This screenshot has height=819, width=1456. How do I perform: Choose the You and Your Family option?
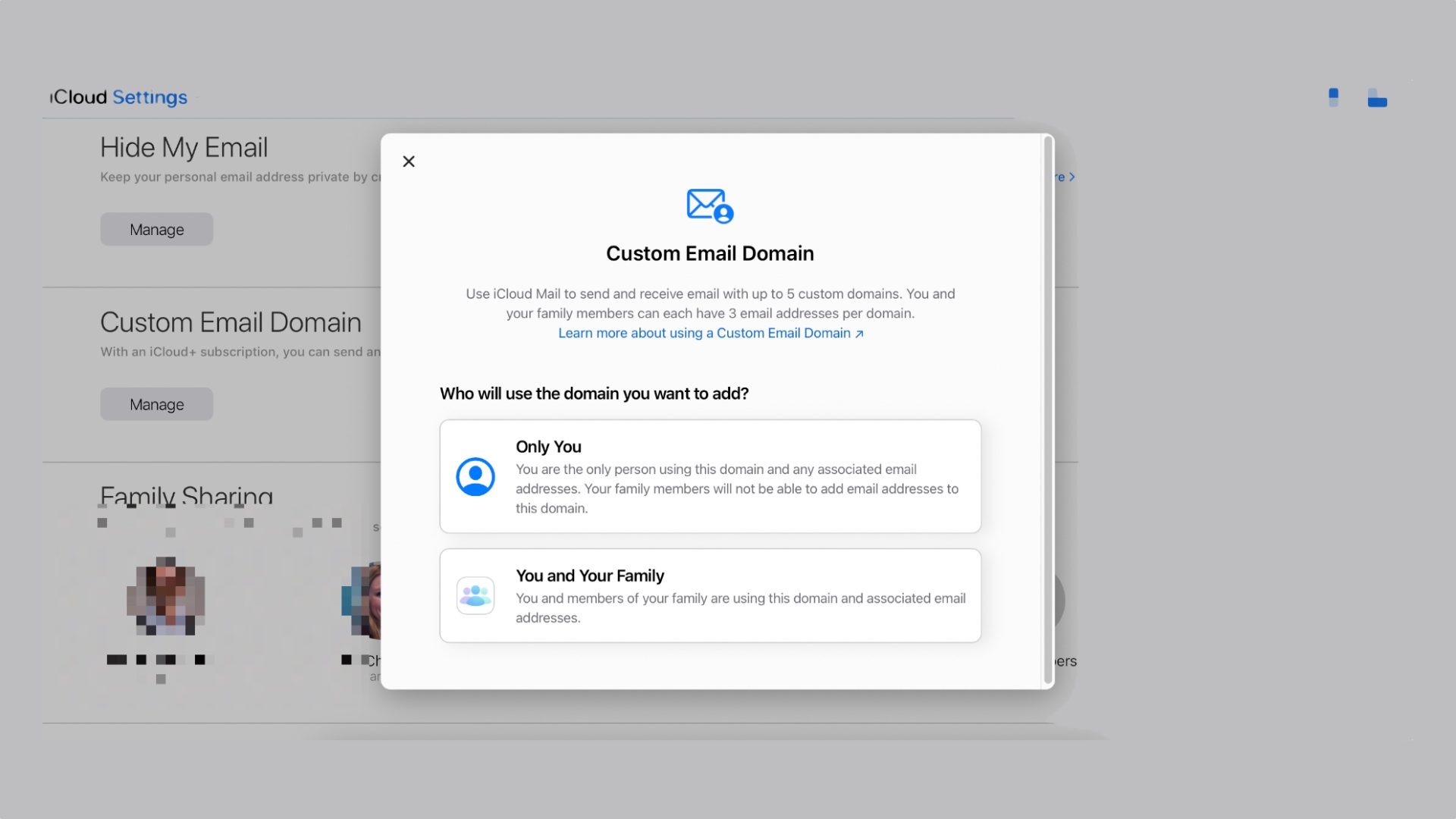(711, 595)
